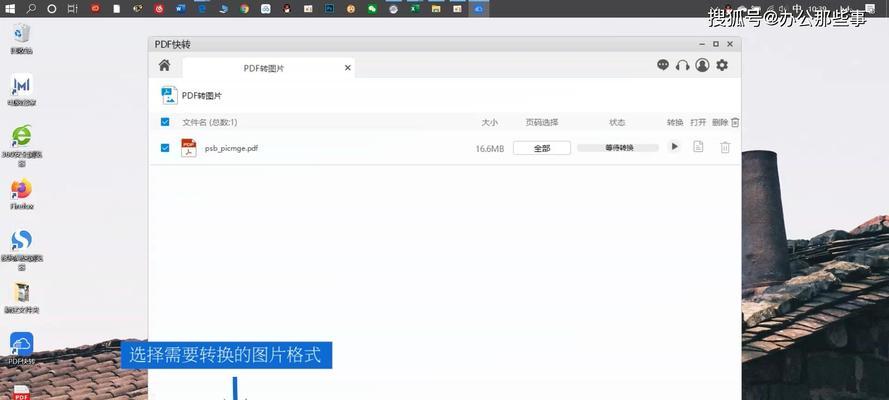Viewport: 889px width, 400px height.
Task: Click the 转换 column header
Action: [675, 122]
